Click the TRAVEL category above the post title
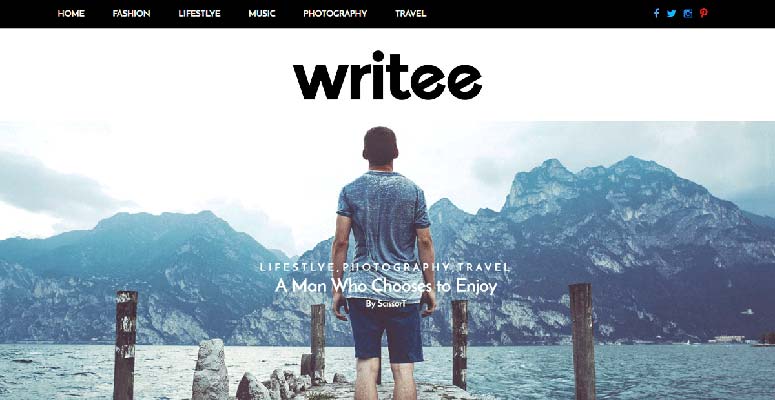 point(483,267)
